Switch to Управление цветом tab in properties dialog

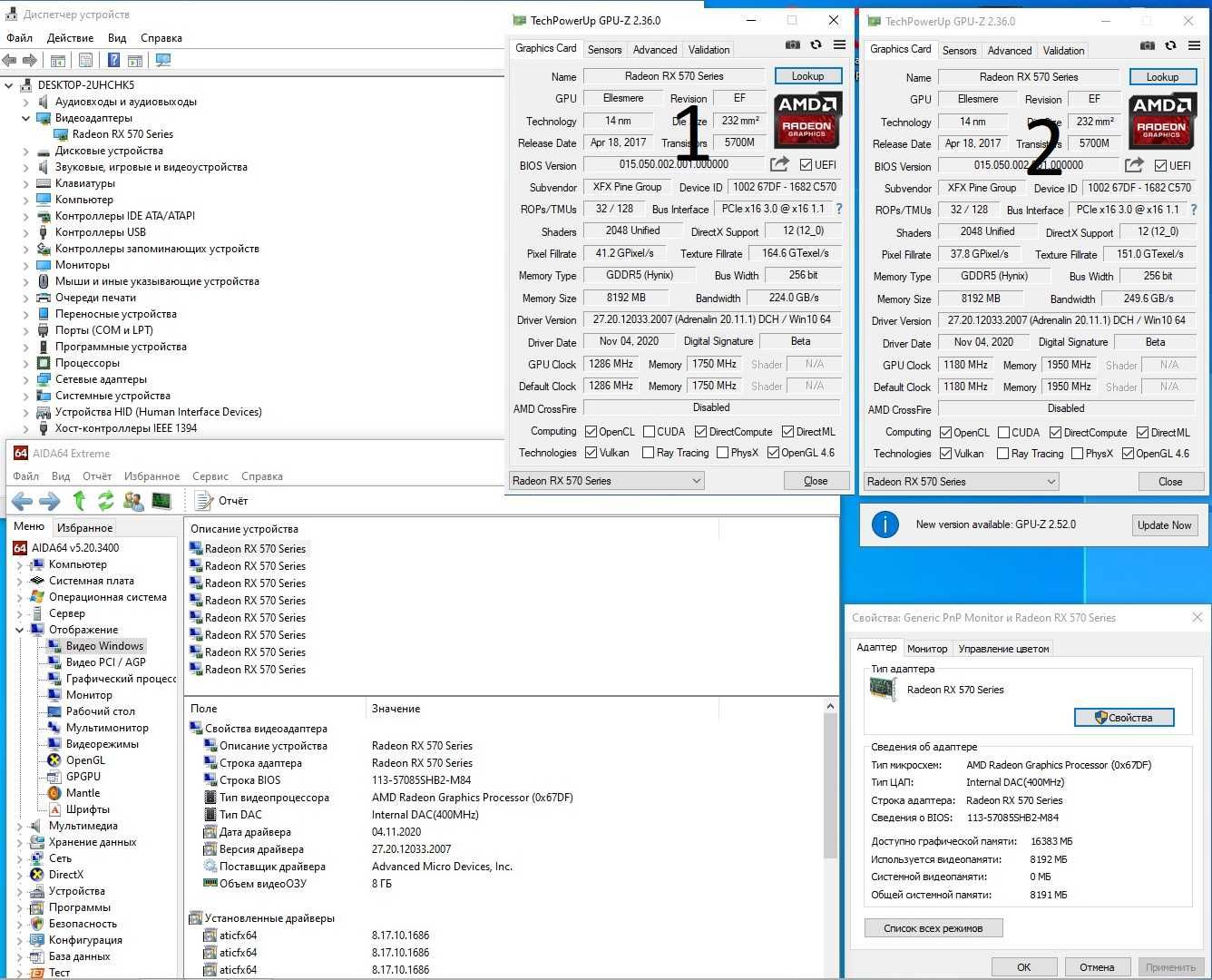tap(1003, 649)
